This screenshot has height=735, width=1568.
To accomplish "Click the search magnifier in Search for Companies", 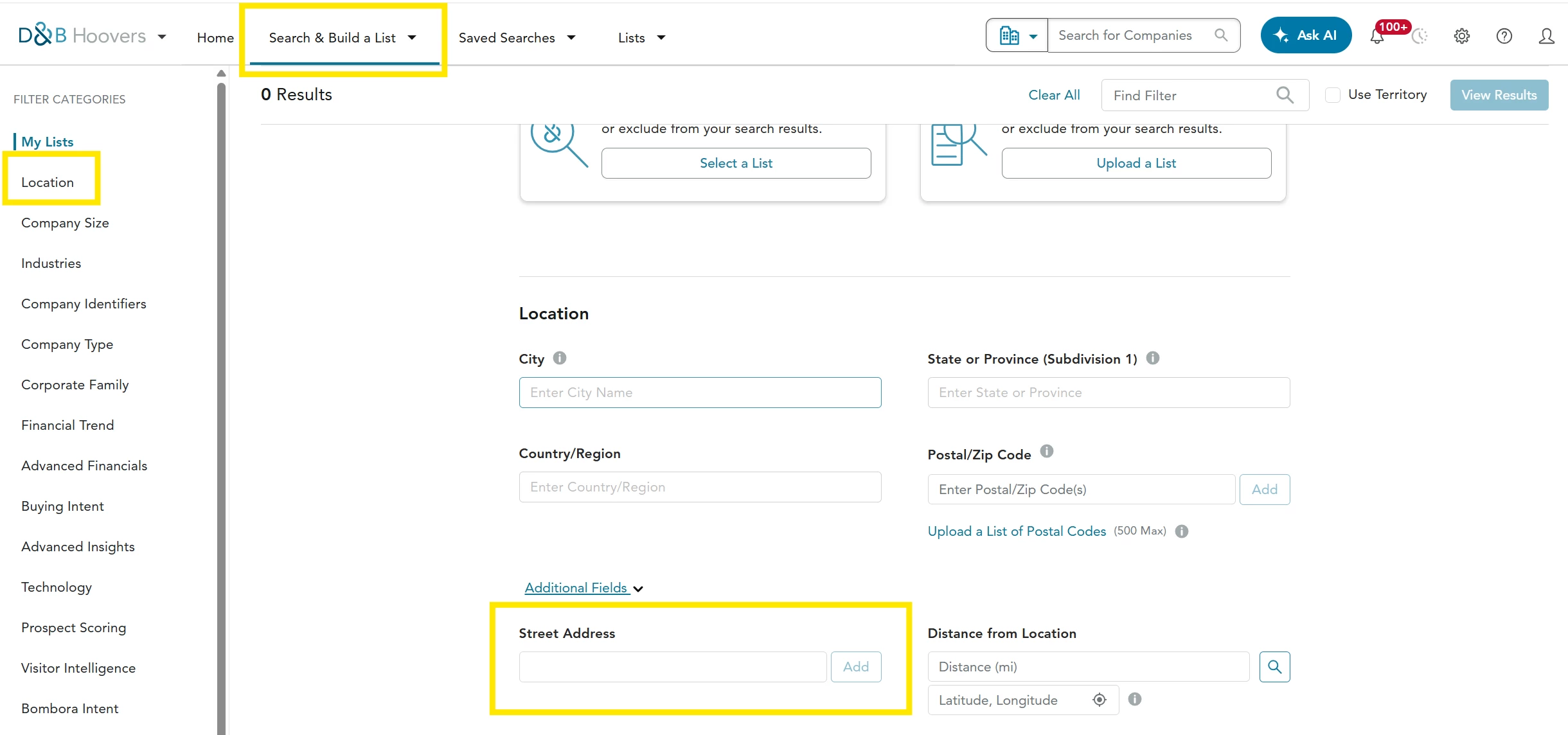I will pyautogui.click(x=1221, y=35).
